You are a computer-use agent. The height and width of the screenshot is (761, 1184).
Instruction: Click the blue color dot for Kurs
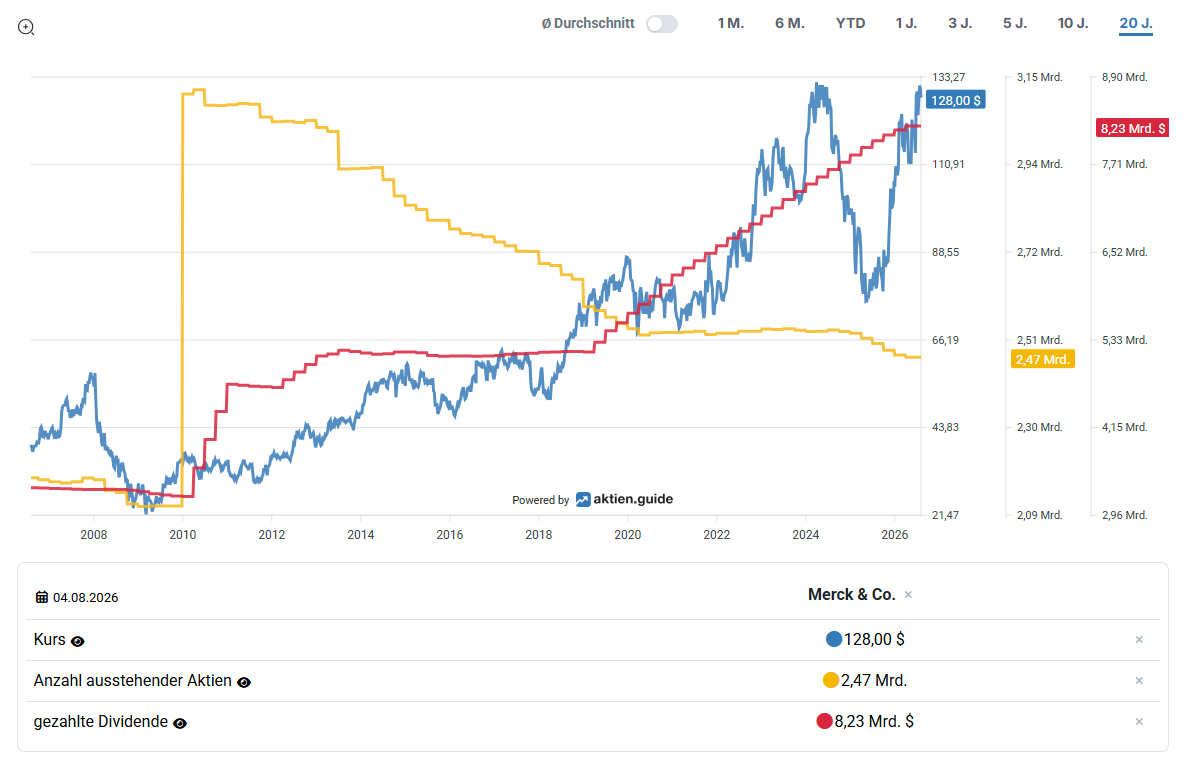pos(834,639)
